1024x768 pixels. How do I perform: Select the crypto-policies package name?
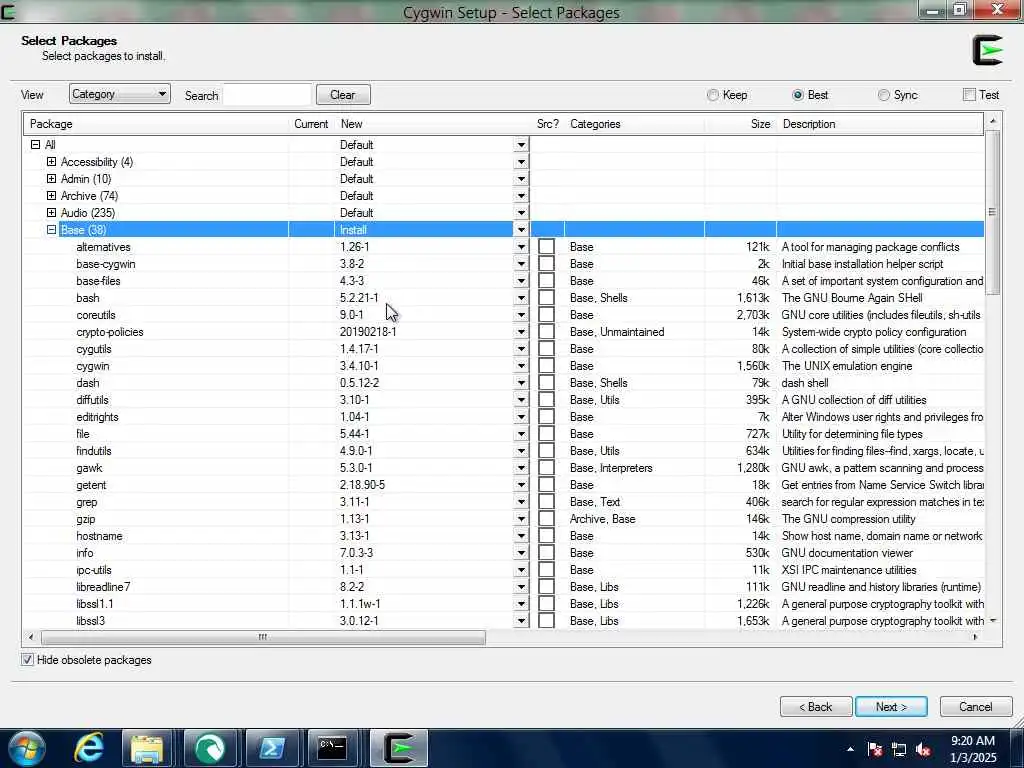(x=110, y=332)
